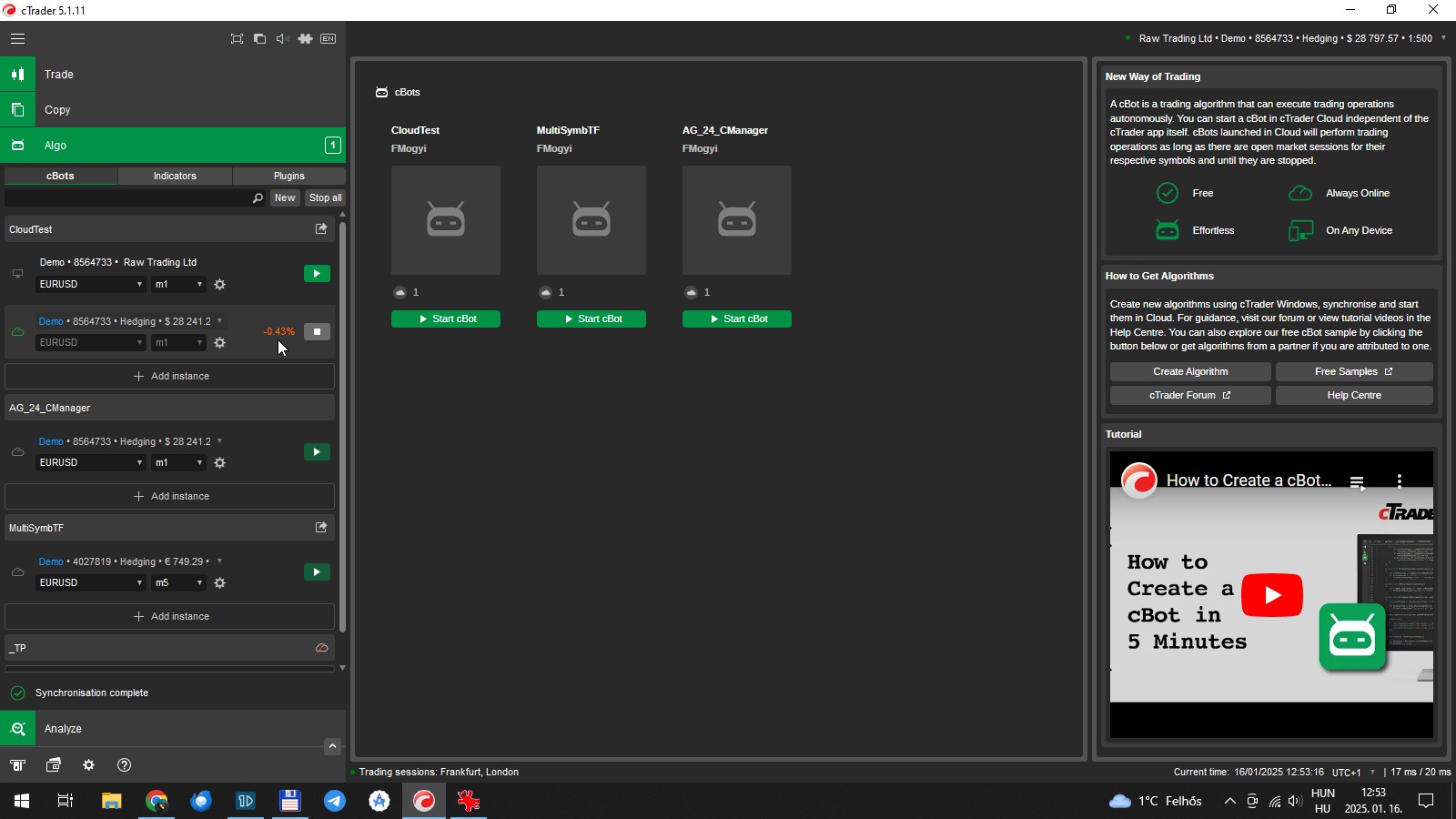
Task: Select the Algo section
Action: 173,146
